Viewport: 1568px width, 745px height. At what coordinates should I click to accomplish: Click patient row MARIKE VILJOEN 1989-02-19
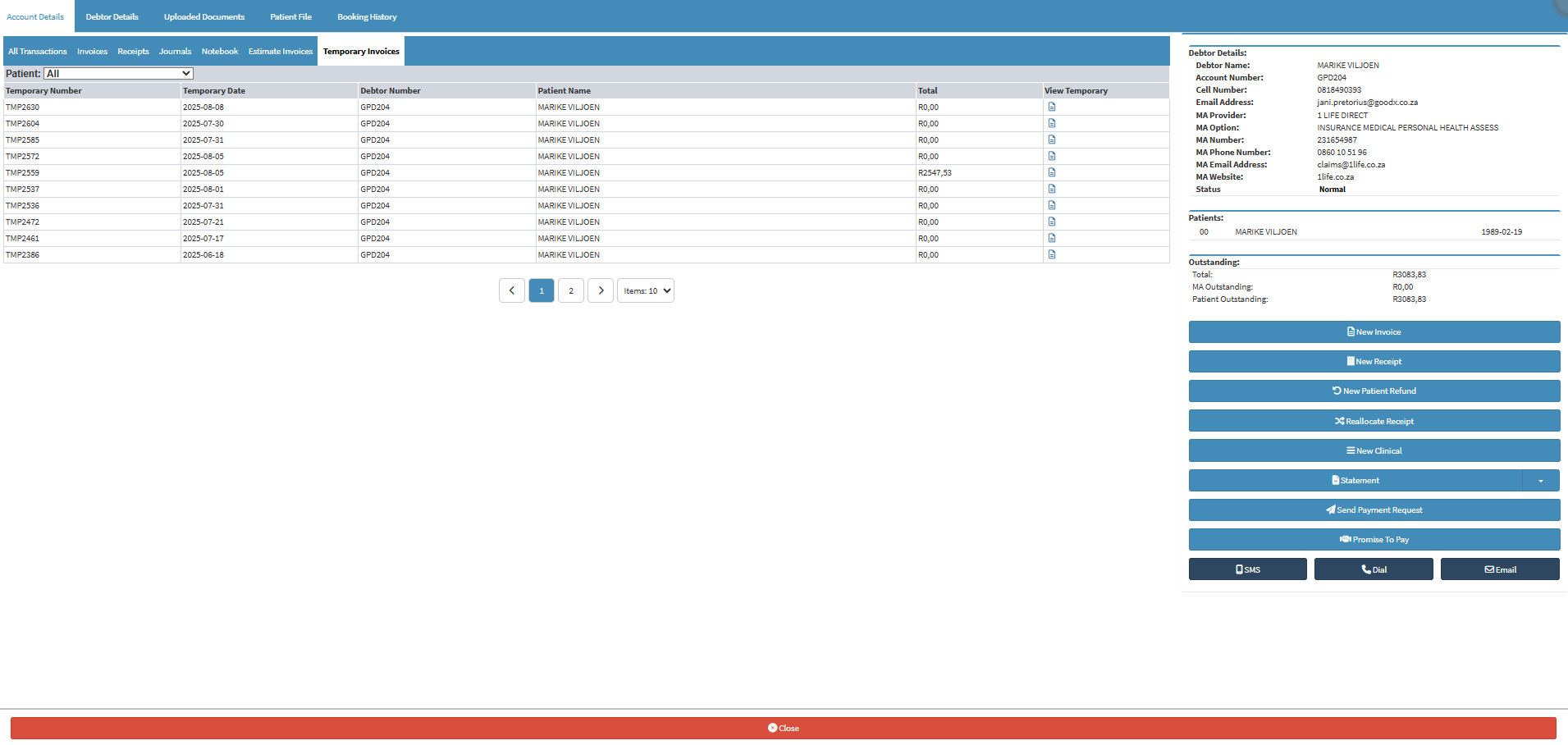(x=1374, y=232)
